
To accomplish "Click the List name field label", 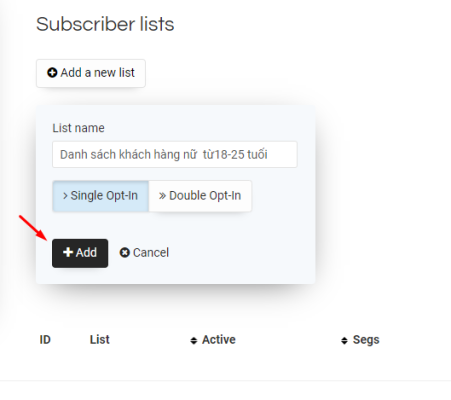I will [78, 128].
